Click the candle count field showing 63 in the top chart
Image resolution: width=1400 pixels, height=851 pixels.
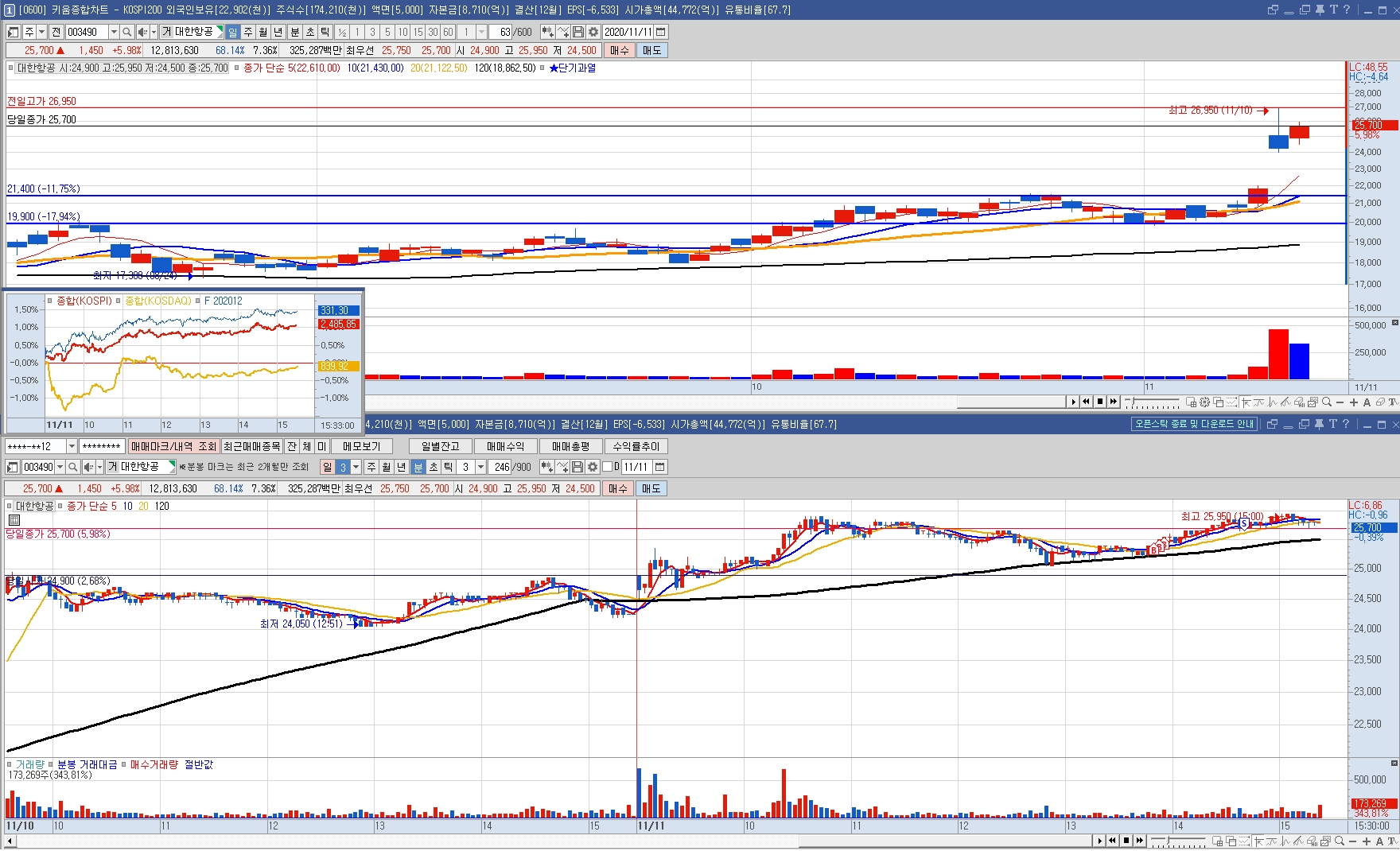501,32
